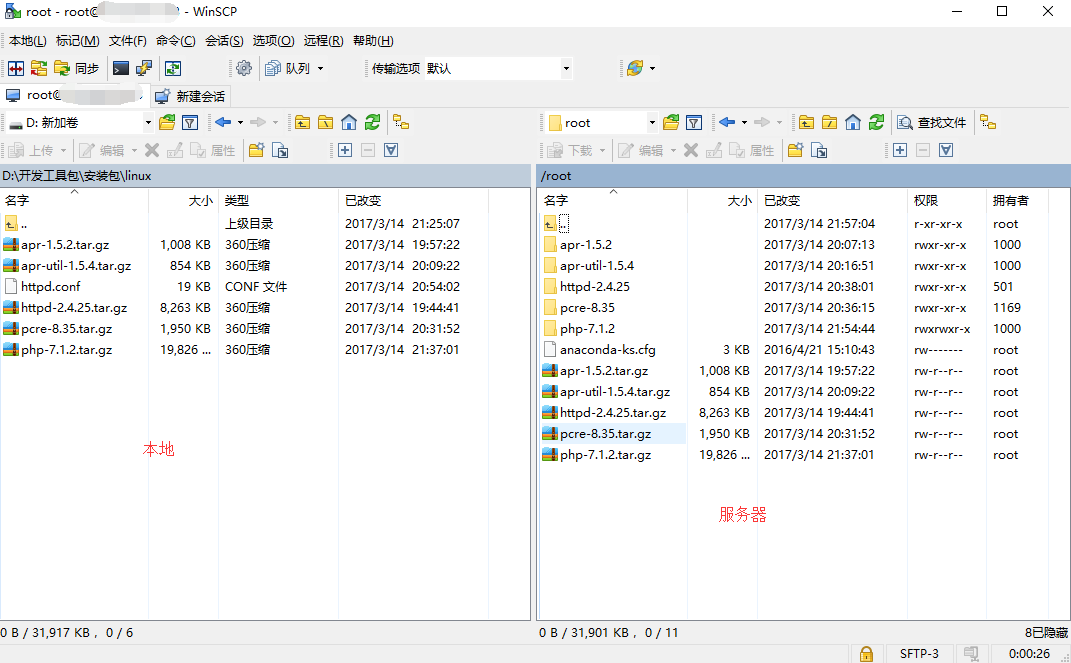Click remote panel filter icon
The height and width of the screenshot is (663, 1071).
(694, 123)
